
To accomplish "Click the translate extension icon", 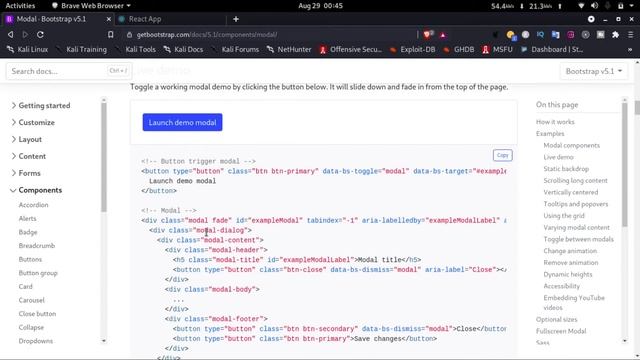I will pyautogui.click(x=556, y=35).
